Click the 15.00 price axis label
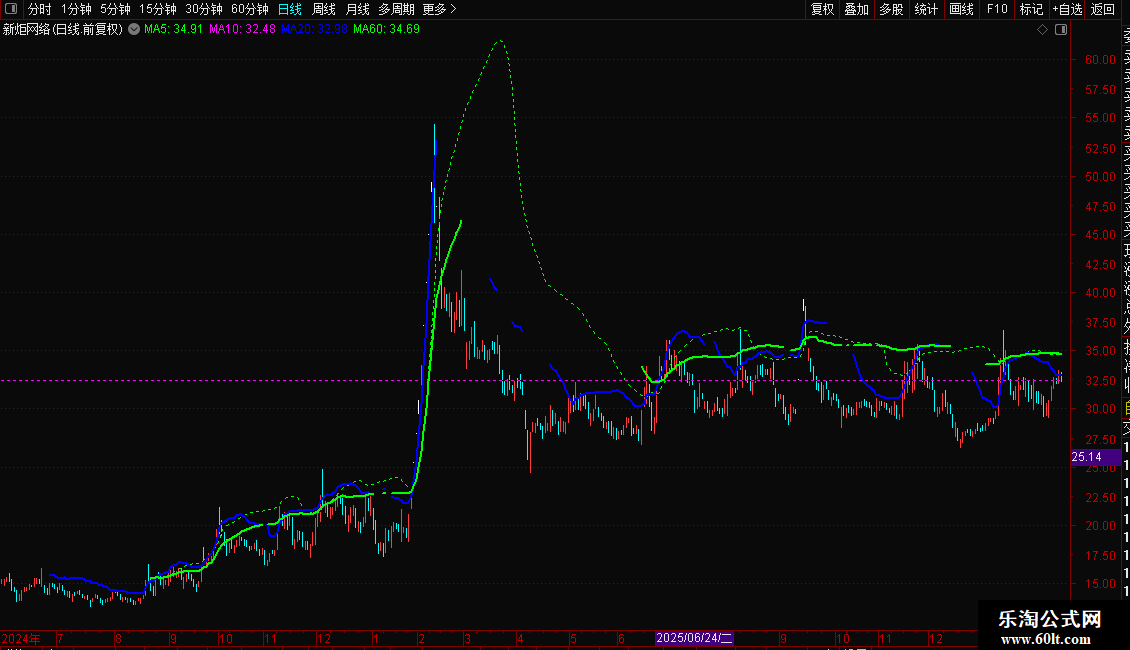The width and height of the screenshot is (1130, 650). click(1100, 584)
